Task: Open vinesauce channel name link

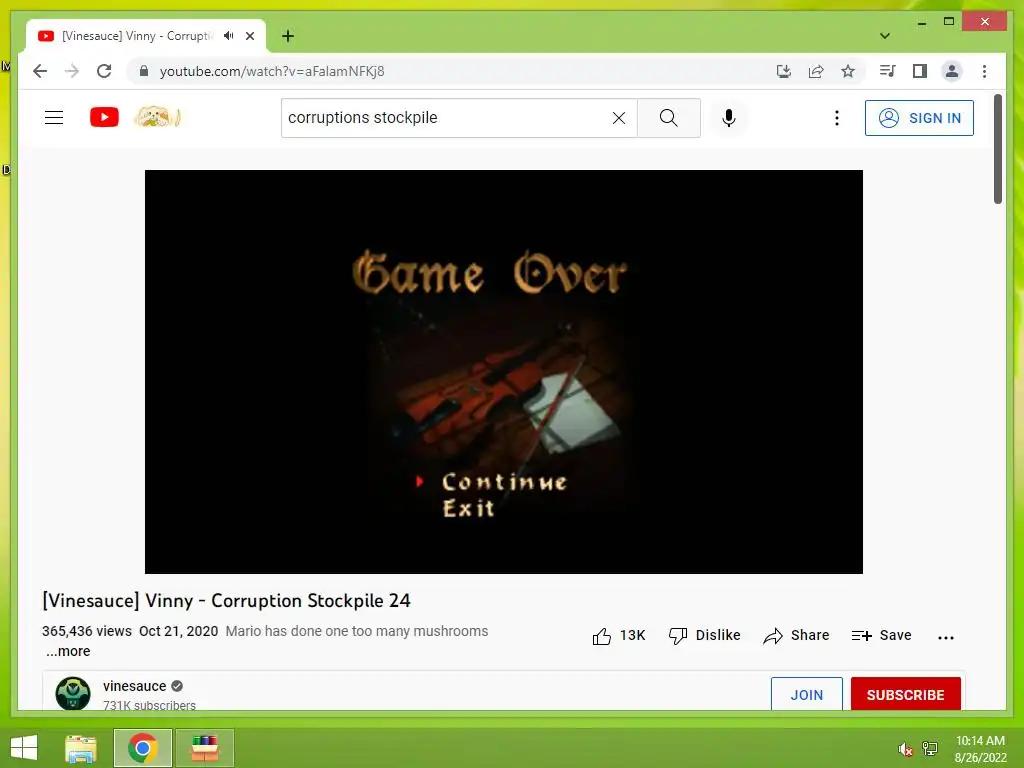Action: [x=135, y=686]
